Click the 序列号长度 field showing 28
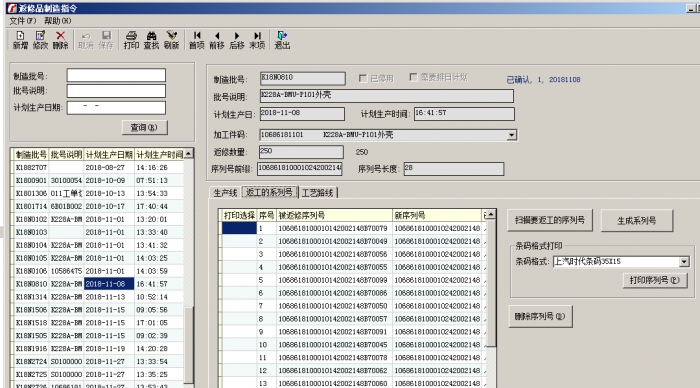 [x=454, y=169]
